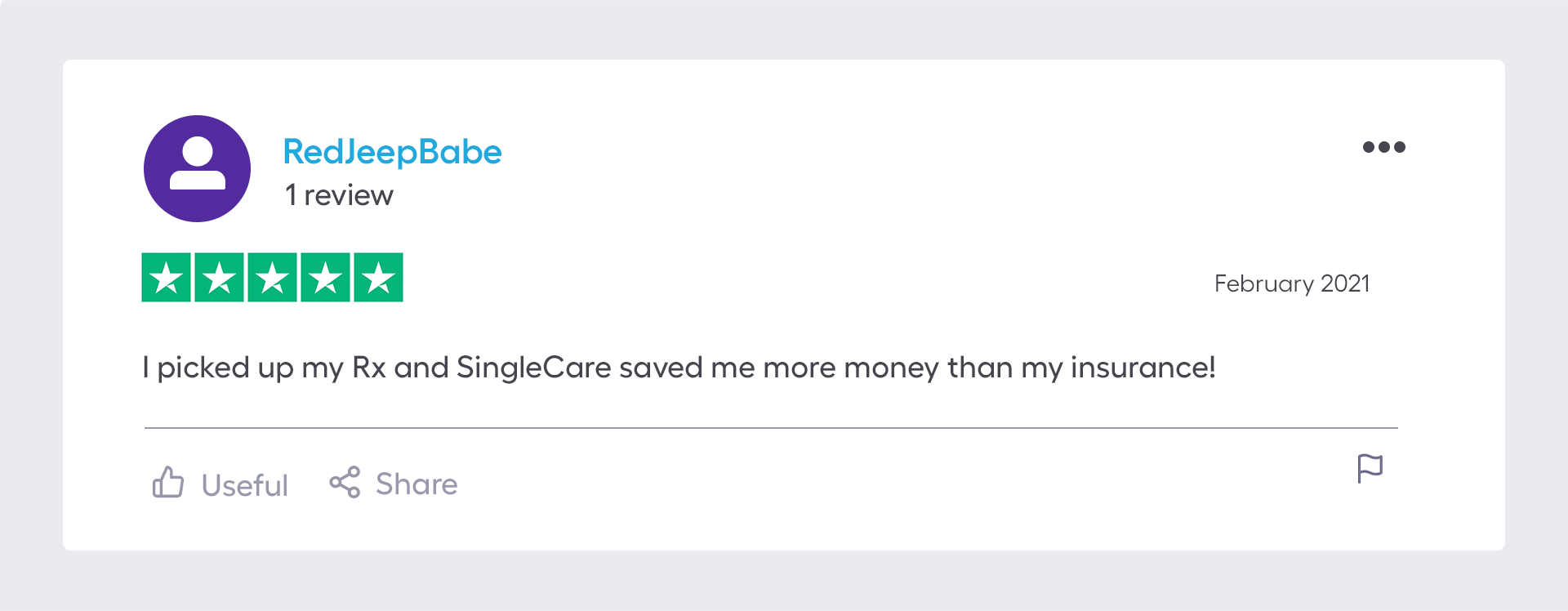
Task: Click the flag icon to report the review
Action: click(x=1370, y=468)
